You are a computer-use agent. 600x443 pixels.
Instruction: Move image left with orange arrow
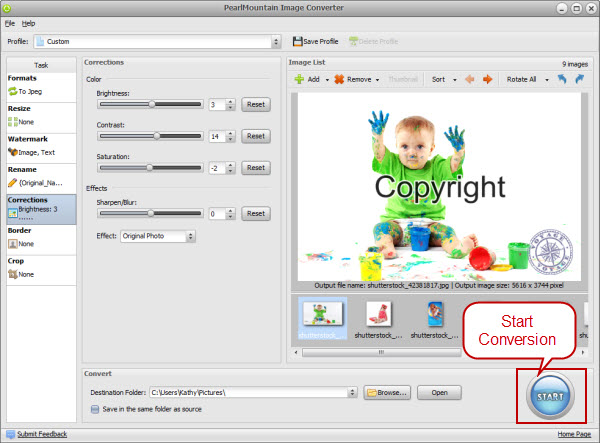coord(469,79)
